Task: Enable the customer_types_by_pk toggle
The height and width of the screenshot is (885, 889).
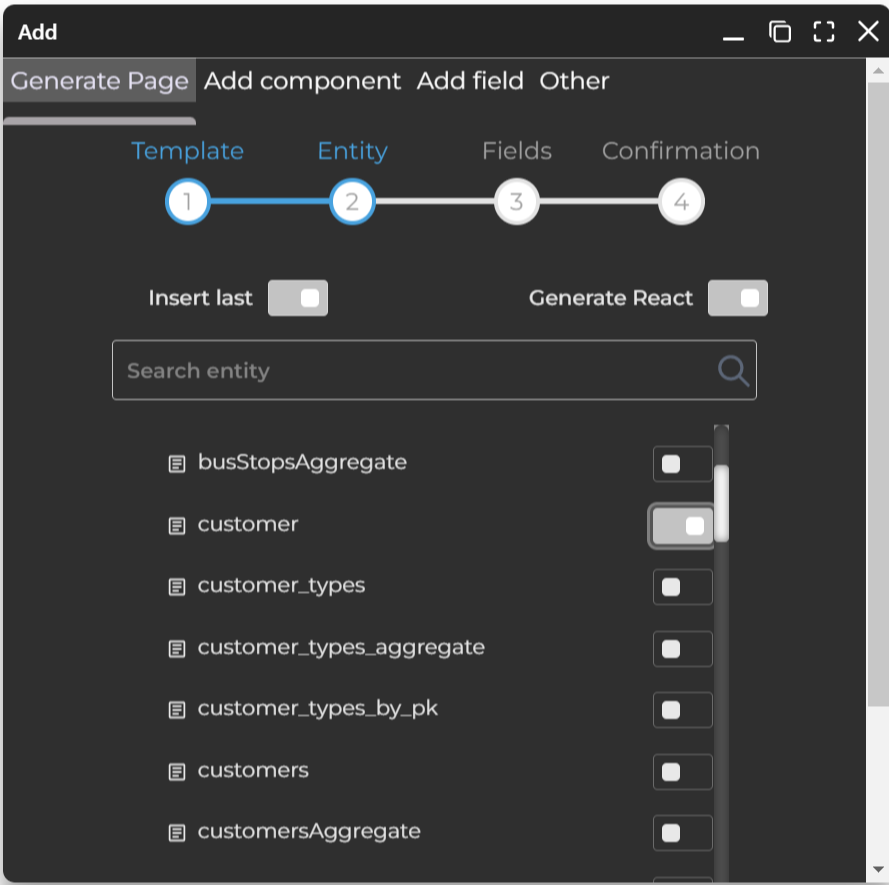Action: click(683, 710)
